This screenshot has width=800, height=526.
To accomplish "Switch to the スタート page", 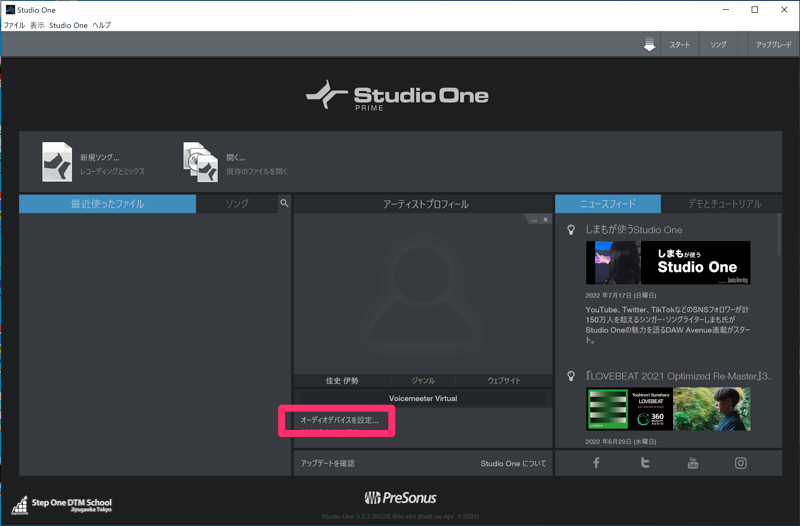I will coord(680,45).
